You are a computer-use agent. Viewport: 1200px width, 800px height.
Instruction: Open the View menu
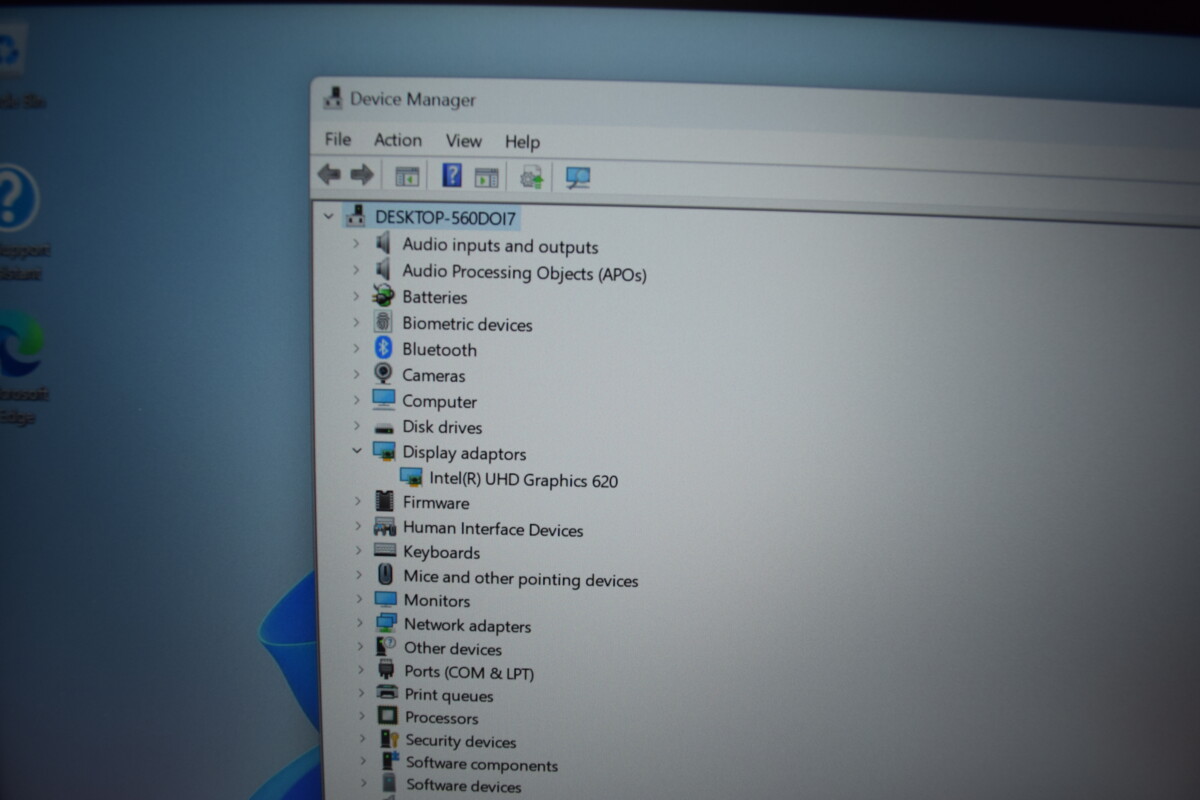pos(464,141)
